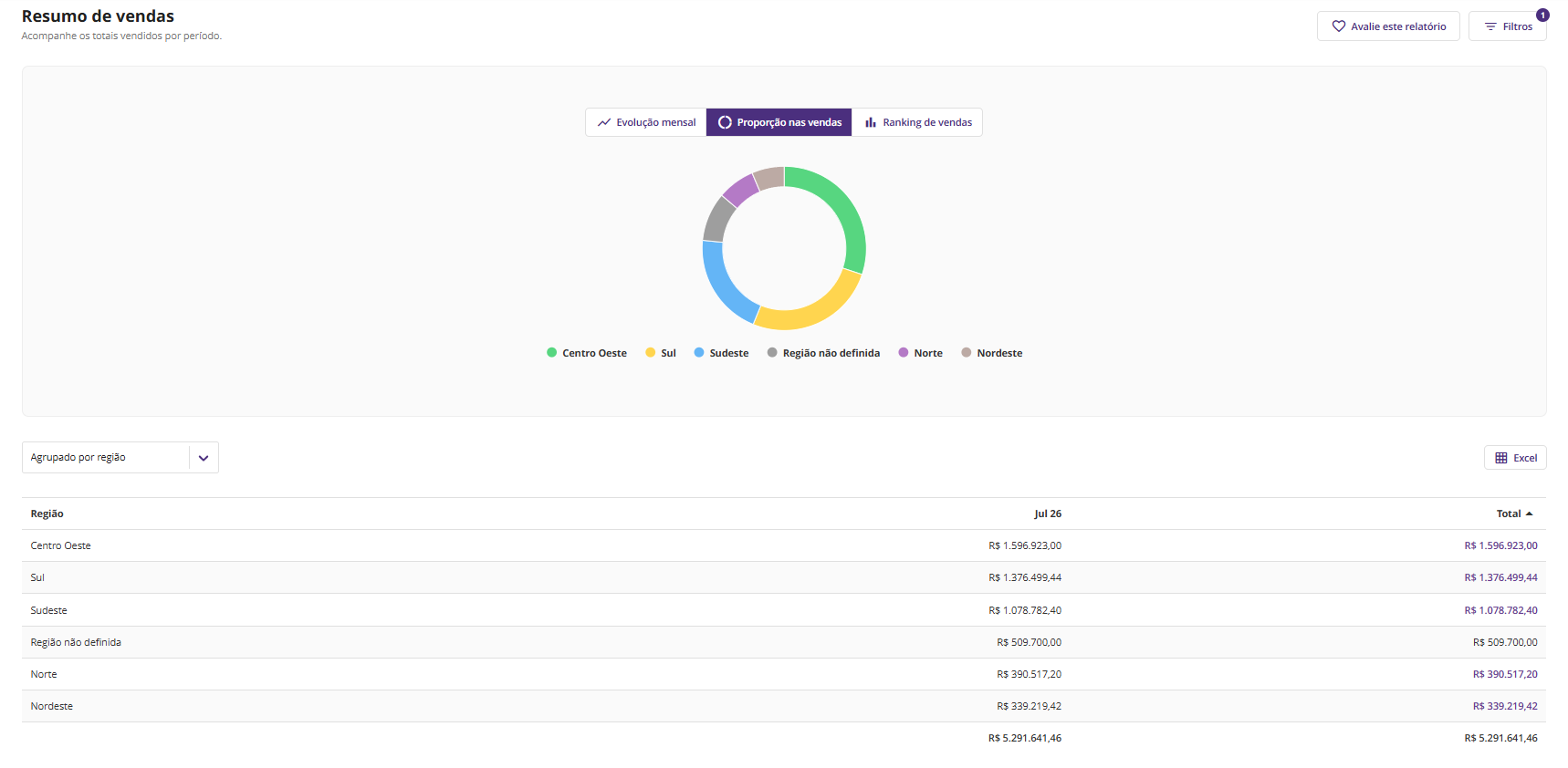Switch to the Evolução mensal tab
Viewport: 1568px width, 768px height.
[x=646, y=122]
